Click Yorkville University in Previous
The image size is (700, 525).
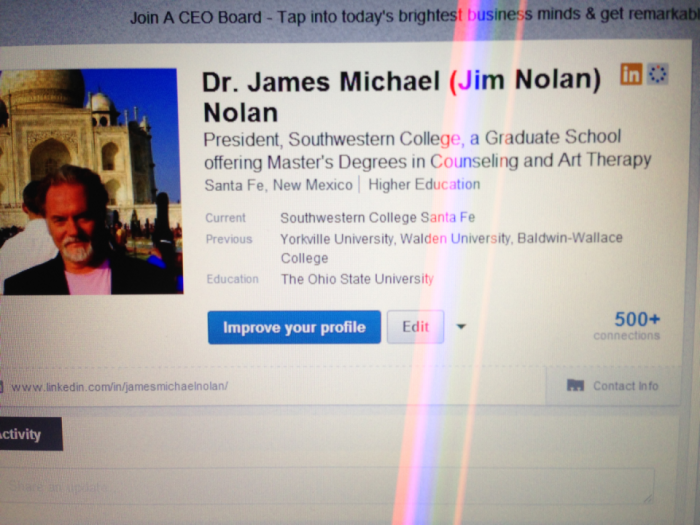(x=337, y=239)
